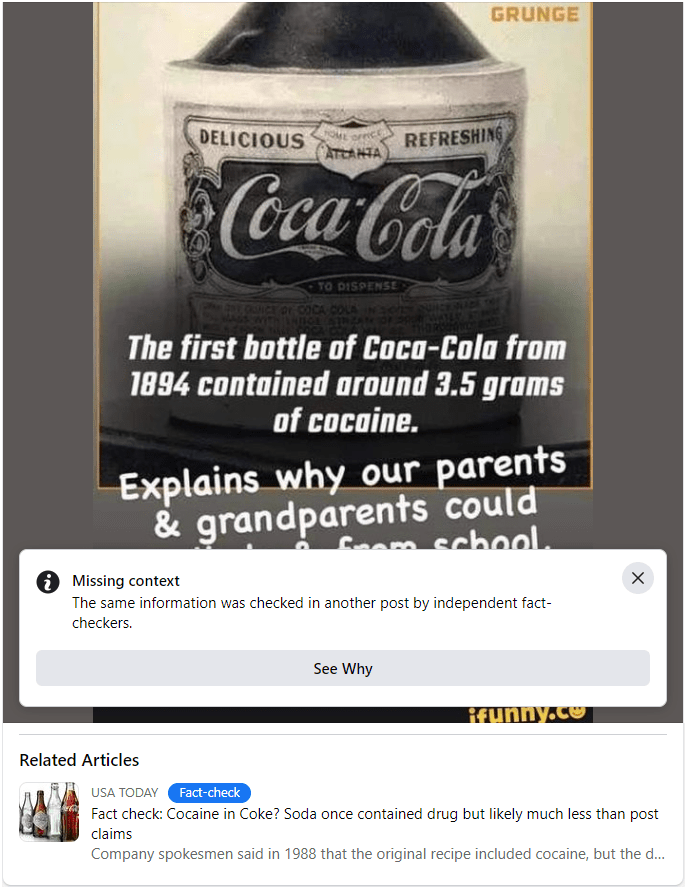Image resolution: width=686 pixels, height=887 pixels.
Task: Click the GRUNGE watermark on the image
Action: [x=534, y=14]
